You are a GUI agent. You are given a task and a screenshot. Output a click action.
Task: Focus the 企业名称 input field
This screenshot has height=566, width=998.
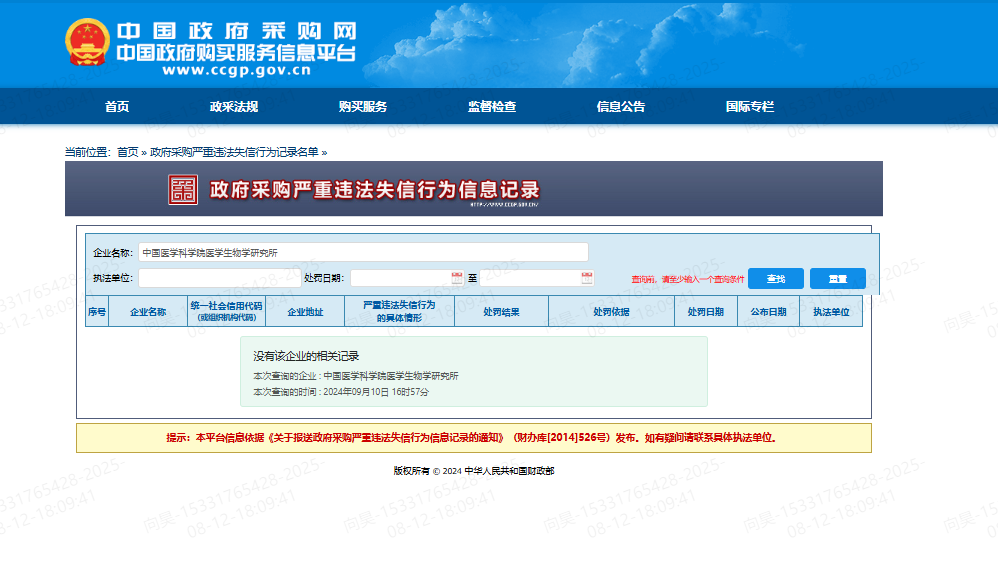click(x=363, y=252)
